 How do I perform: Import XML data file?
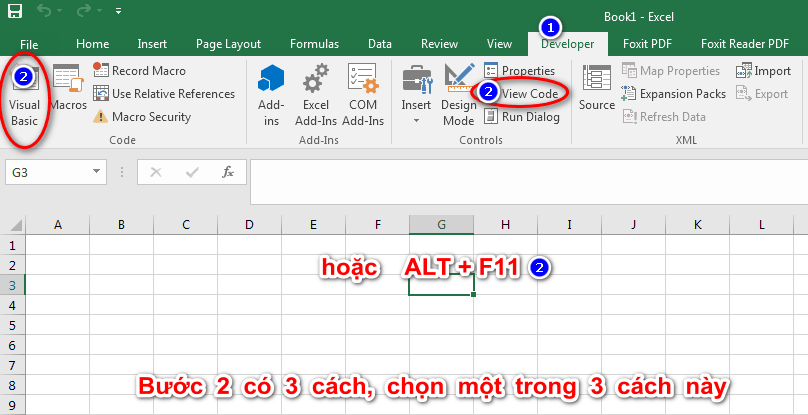763,71
